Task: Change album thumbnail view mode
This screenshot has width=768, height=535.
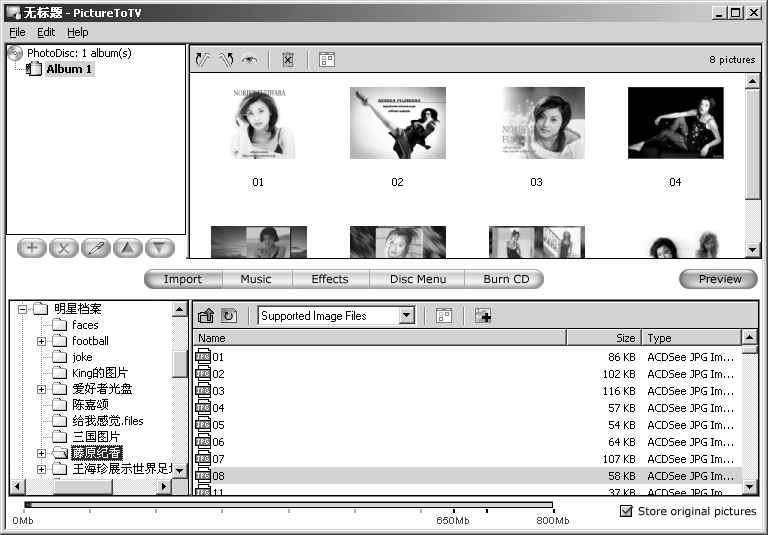Action: tap(327, 60)
